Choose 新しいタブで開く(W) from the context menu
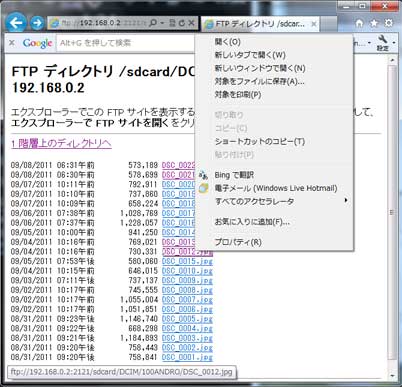The height and width of the screenshot is (387, 402). [x=250, y=55]
